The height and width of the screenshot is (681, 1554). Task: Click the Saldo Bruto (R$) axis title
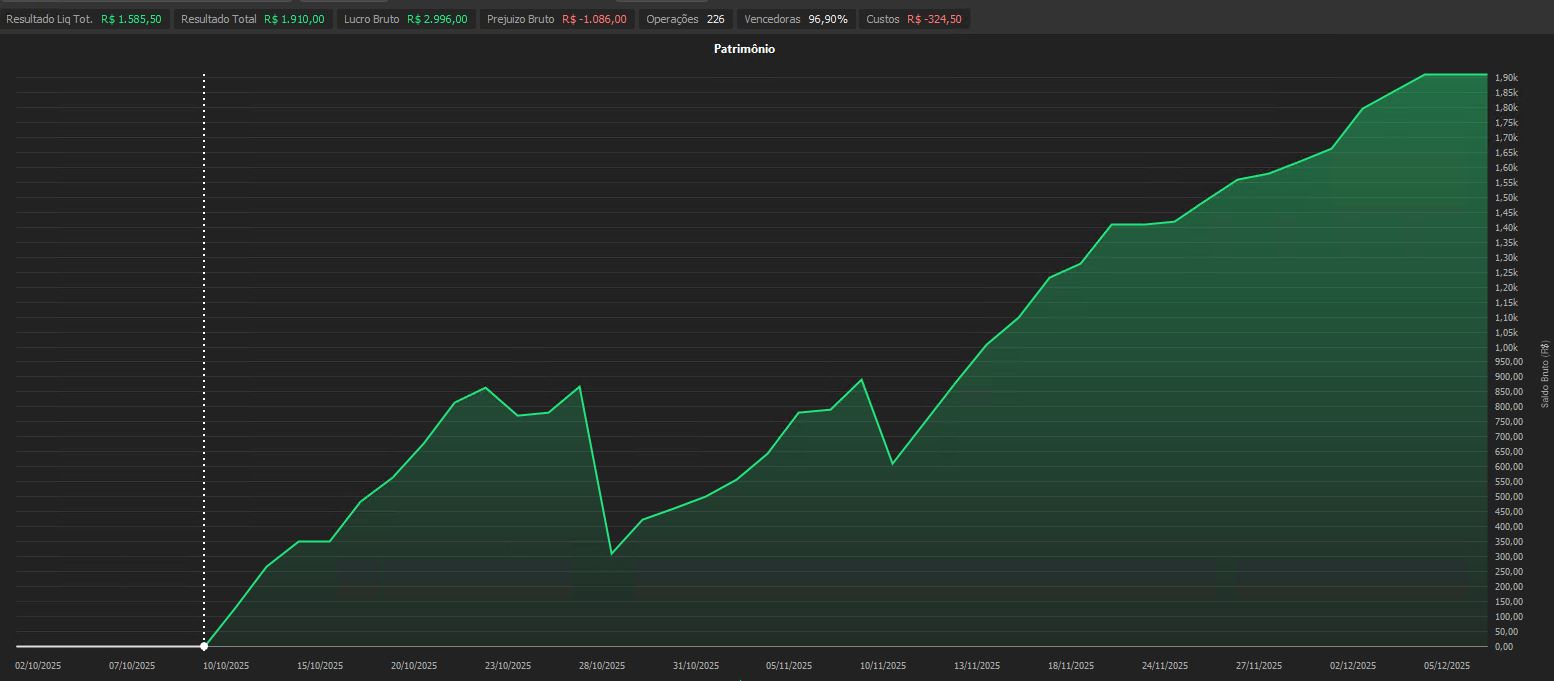(1545, 374)
